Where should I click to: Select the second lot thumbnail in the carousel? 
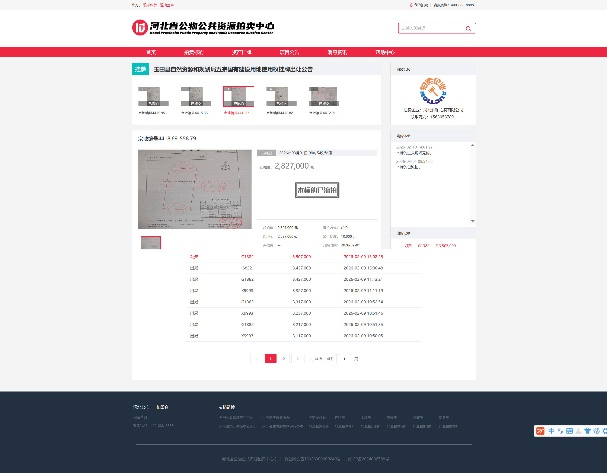click(x=196, y=96)
